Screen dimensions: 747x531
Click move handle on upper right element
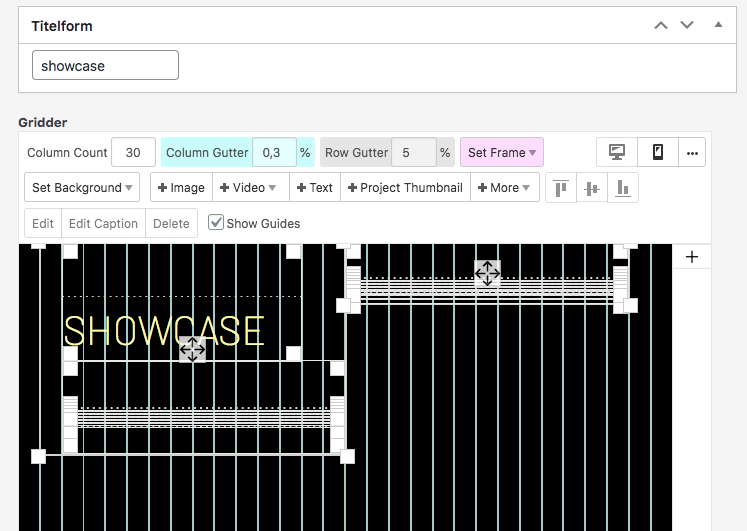[x=487, y=273]
